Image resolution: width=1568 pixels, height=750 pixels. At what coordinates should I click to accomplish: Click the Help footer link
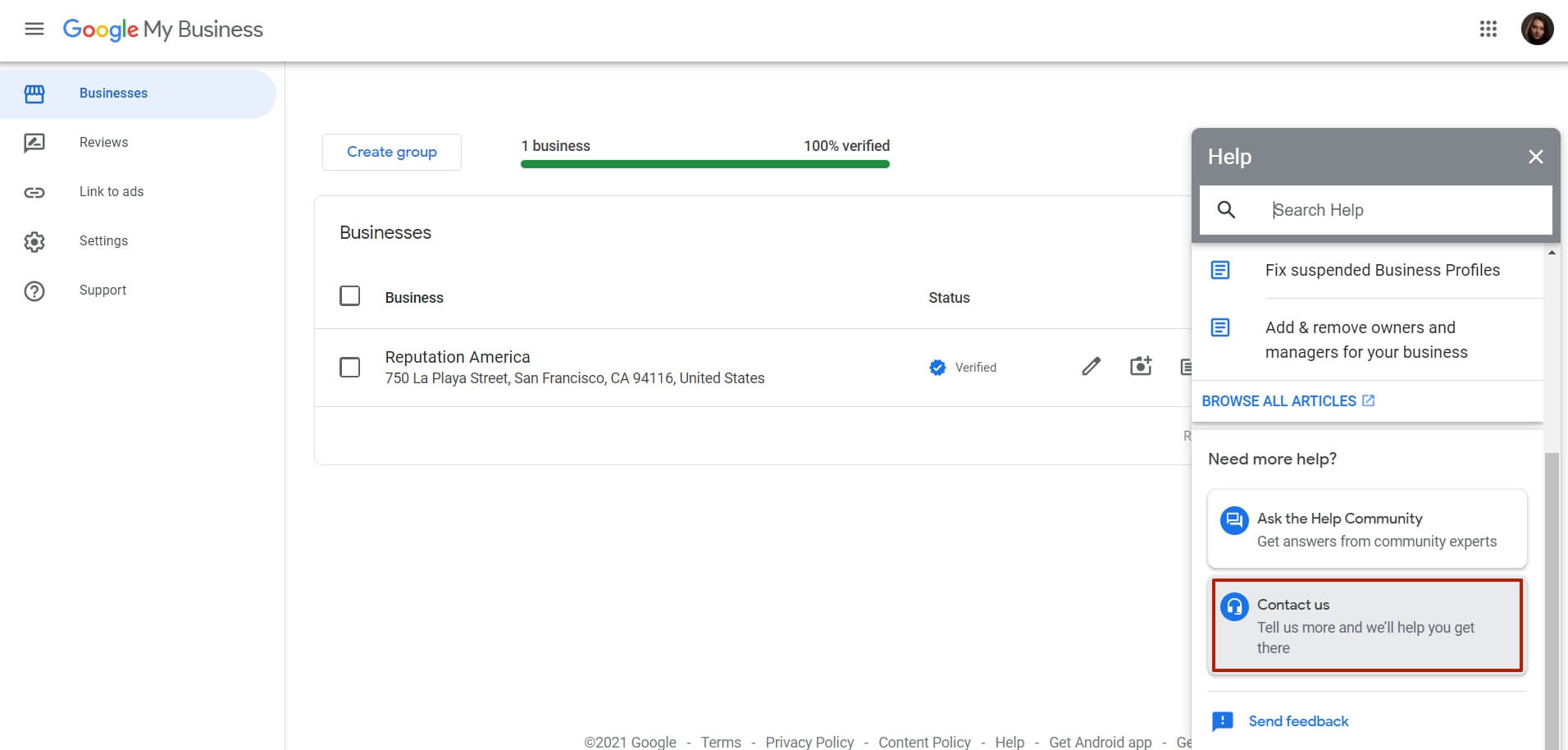[1010, 742]
